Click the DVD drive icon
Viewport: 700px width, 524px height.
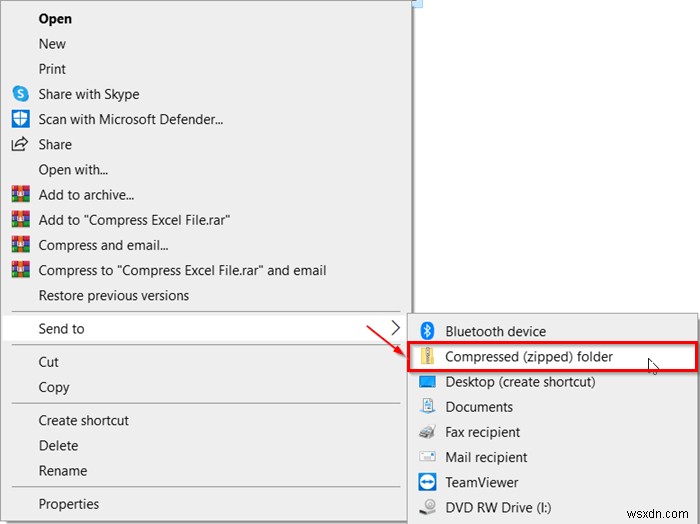(427, 507)
